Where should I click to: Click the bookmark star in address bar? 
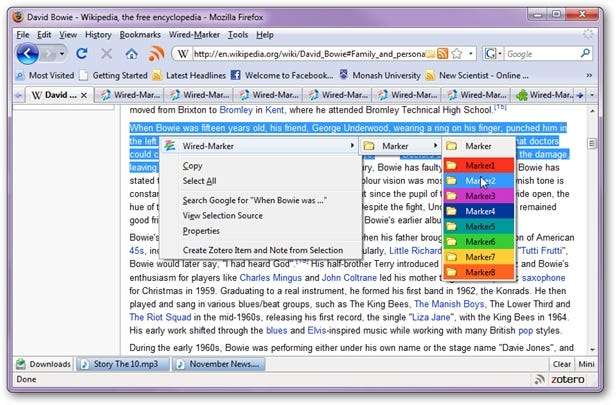456,54
